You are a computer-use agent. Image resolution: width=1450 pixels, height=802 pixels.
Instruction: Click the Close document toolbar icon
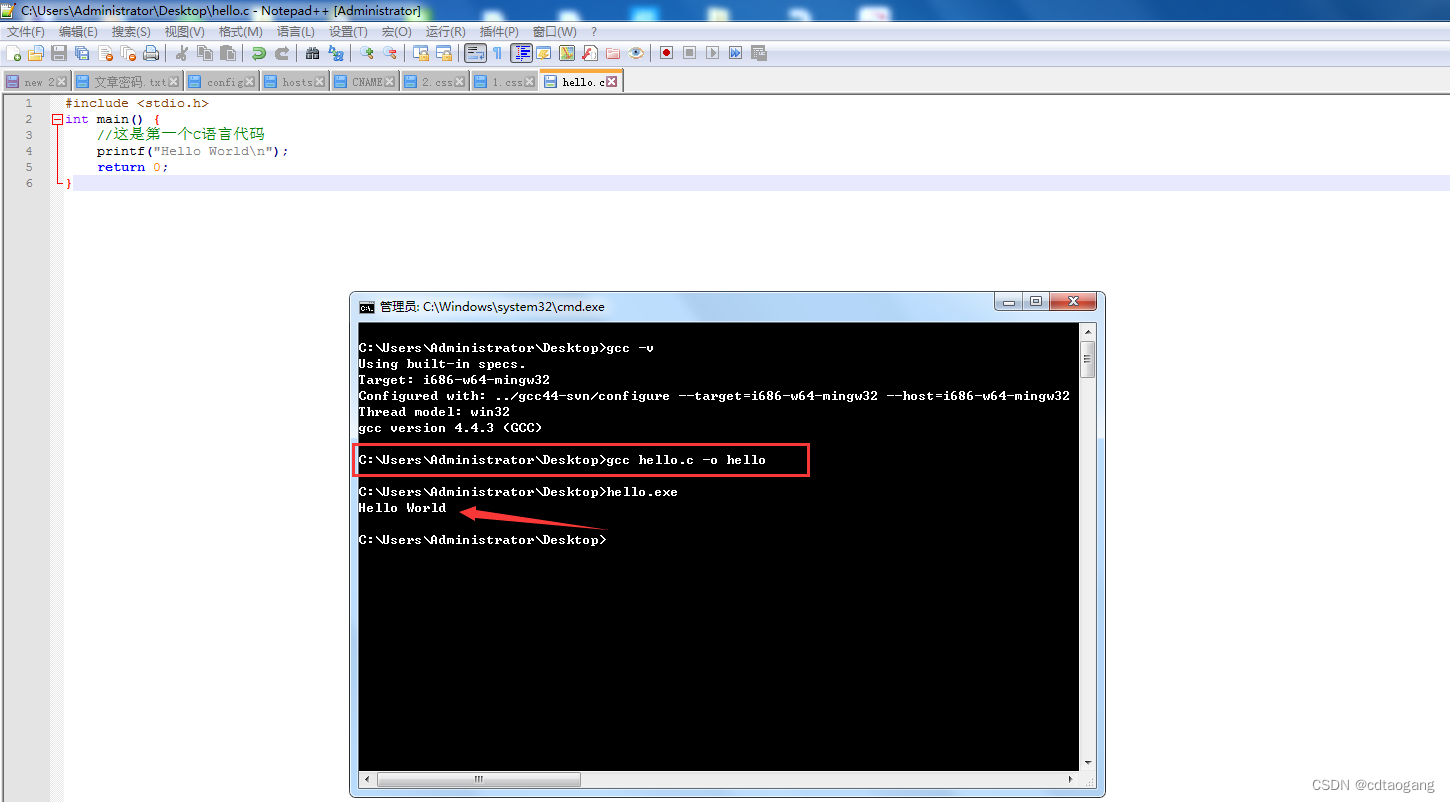[105, 53]
